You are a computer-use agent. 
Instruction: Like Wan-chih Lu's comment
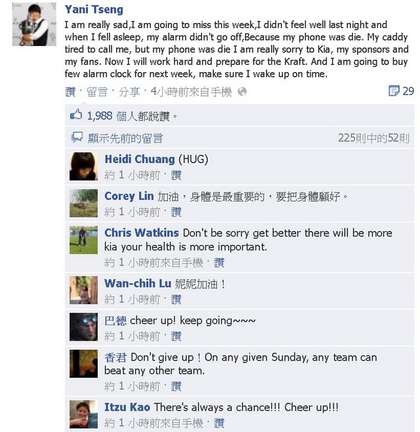(176, 299)
